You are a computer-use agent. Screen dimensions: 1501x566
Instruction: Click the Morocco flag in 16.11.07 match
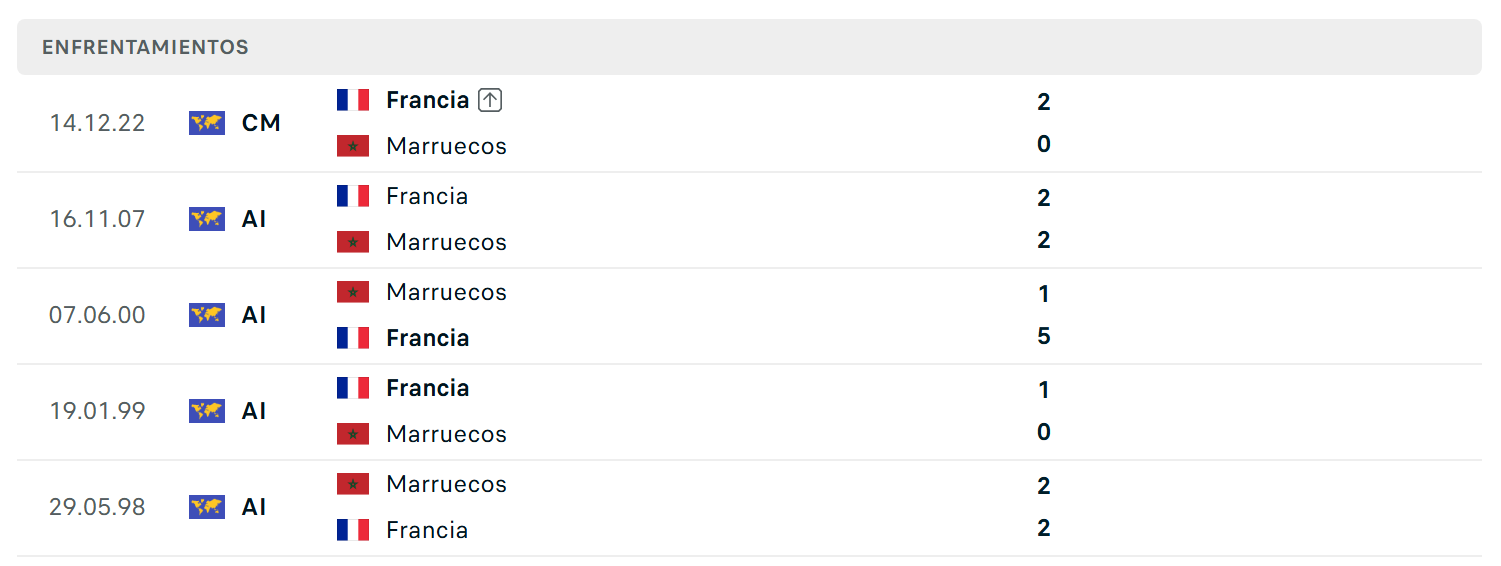353,242
